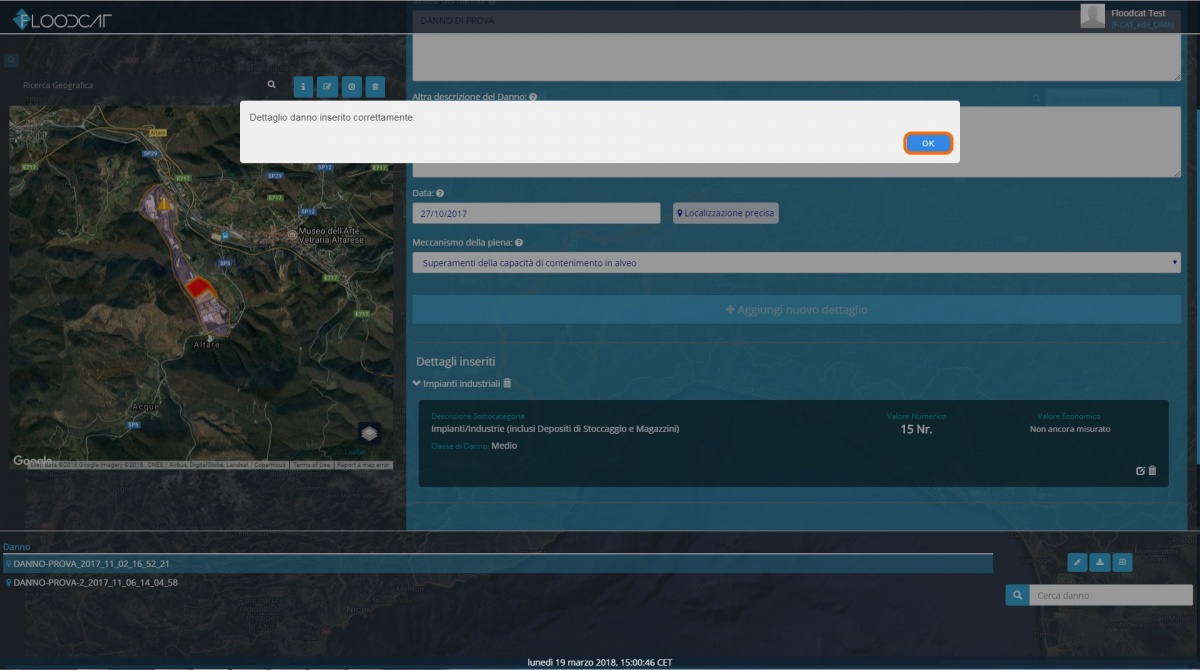Click the date and time in status bar
Image resolution: width=1200 pixels, height=670 pixels.
coord(600,662)
